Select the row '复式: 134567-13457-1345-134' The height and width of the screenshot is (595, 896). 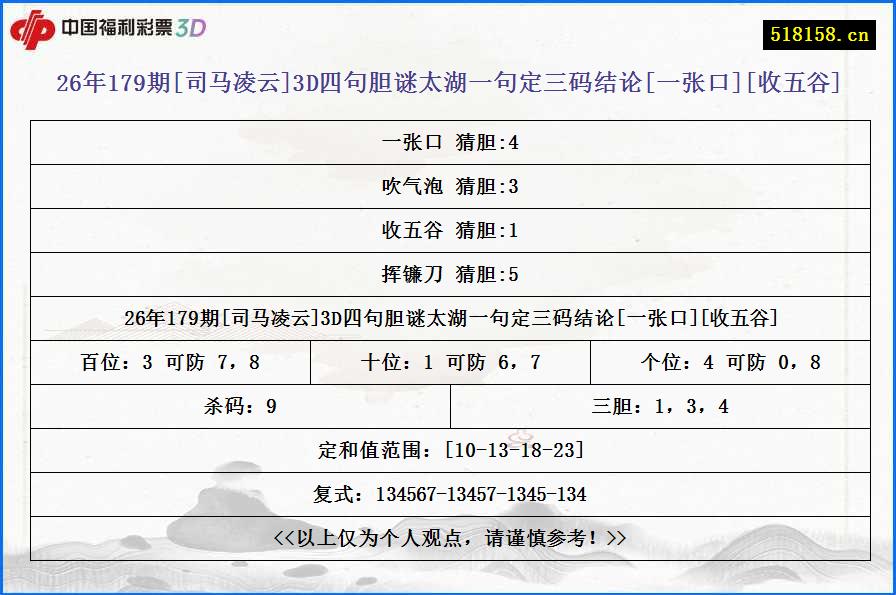tap(450, 494)
